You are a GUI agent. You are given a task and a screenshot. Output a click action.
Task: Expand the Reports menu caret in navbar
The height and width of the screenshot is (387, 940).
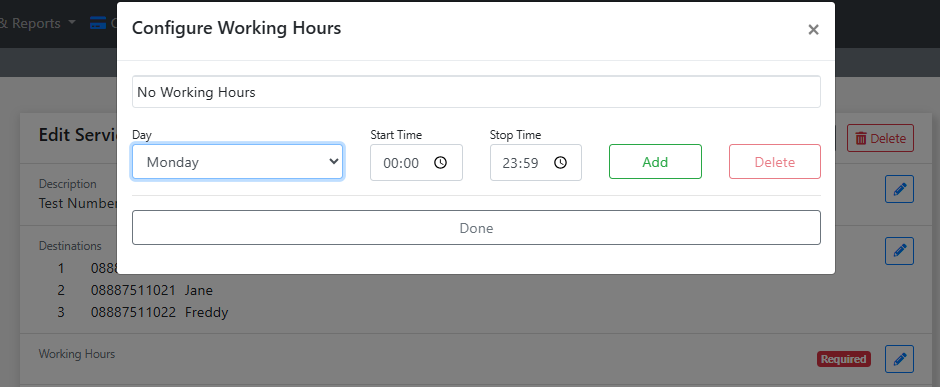tap(72, 23)
